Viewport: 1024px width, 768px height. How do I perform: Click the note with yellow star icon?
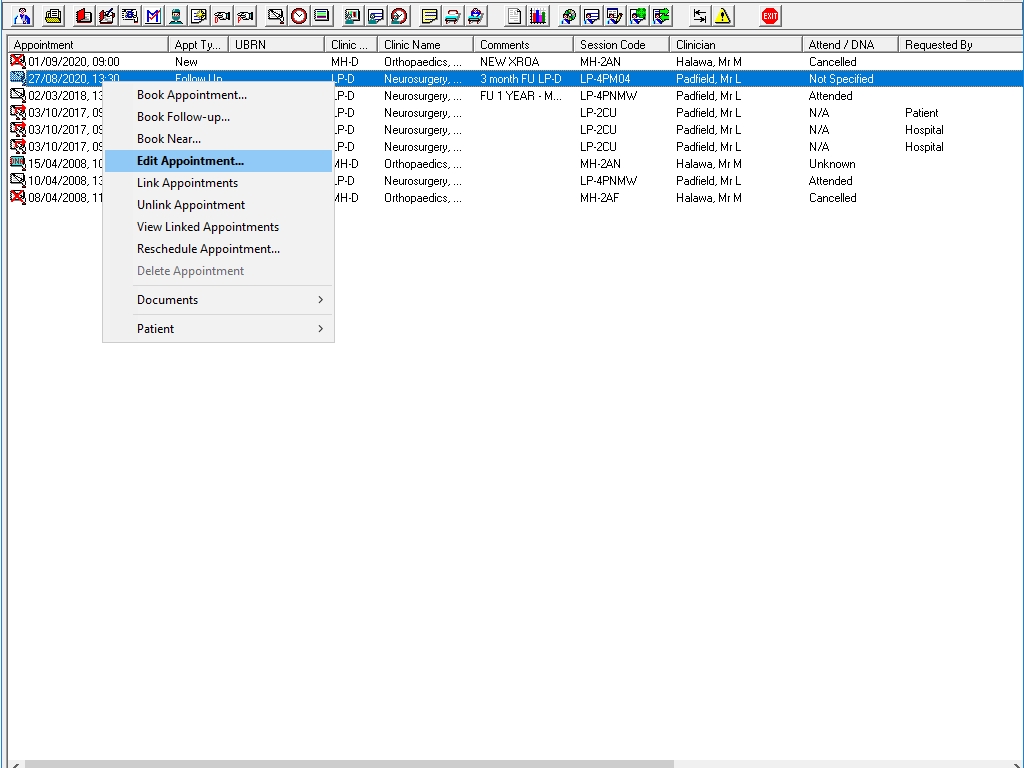[x=199, y=16]
